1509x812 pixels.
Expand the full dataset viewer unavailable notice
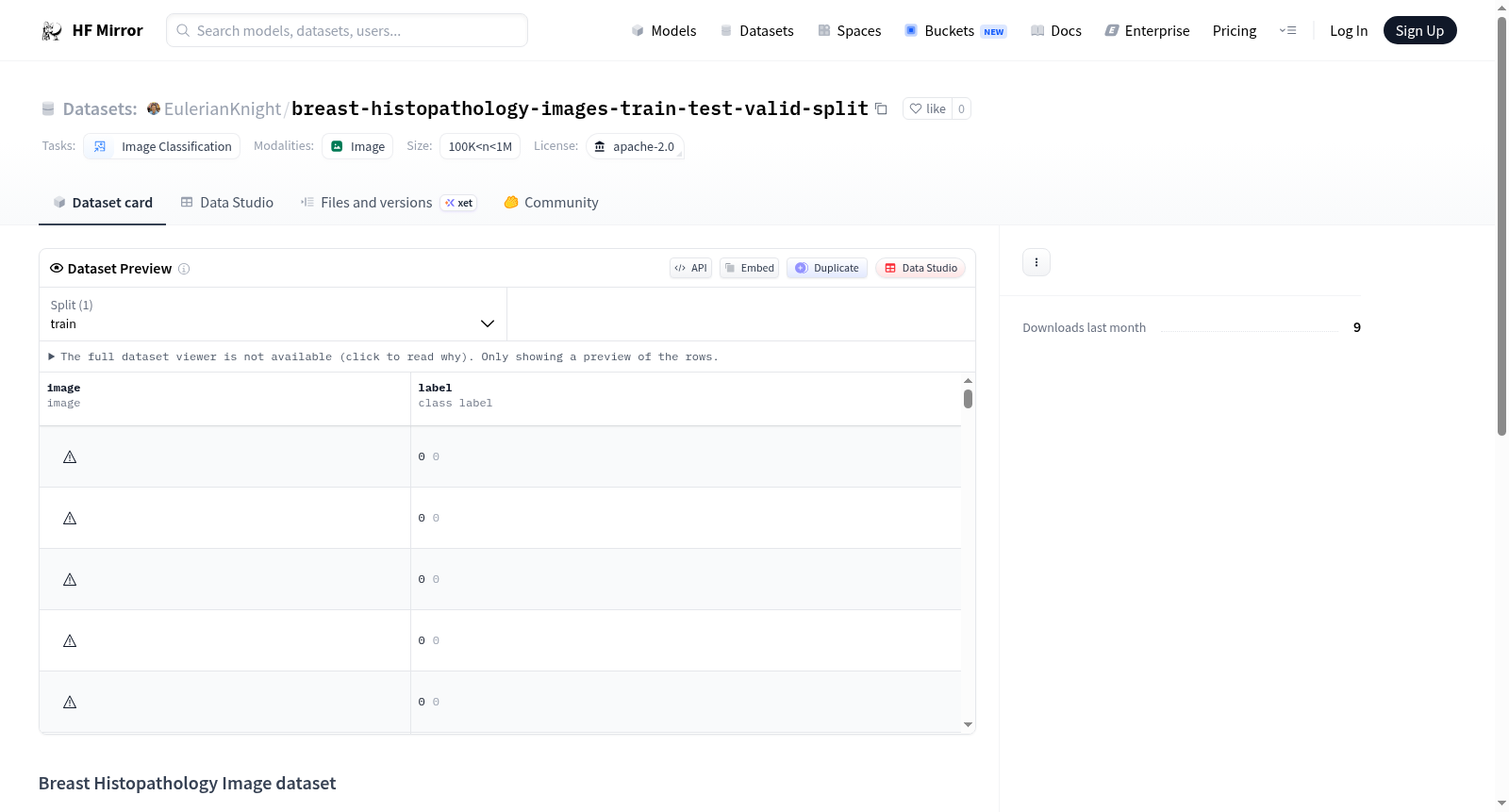click(383, 356)
